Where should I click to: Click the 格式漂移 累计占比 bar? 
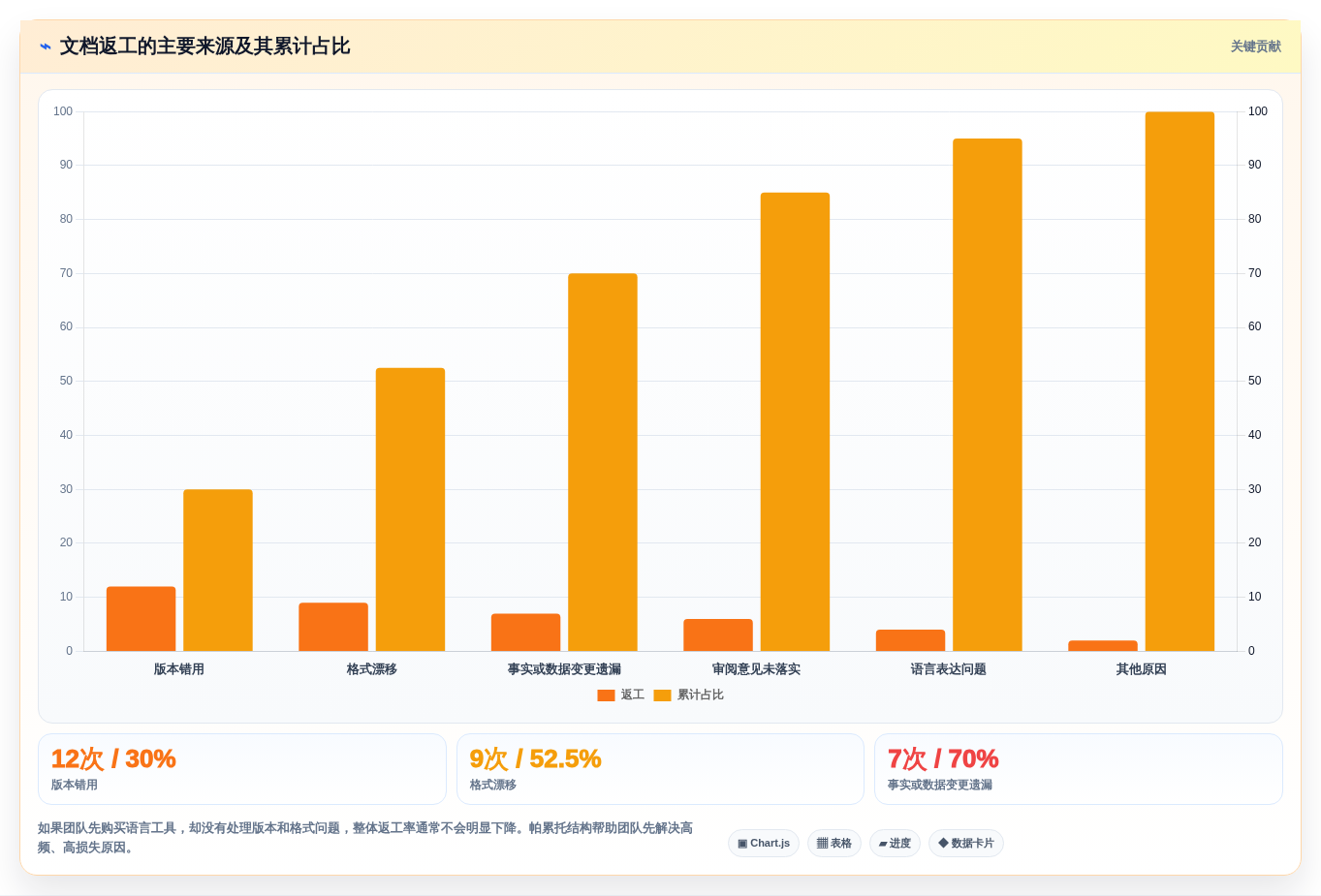pyautogui.click(x=410, y=510)
